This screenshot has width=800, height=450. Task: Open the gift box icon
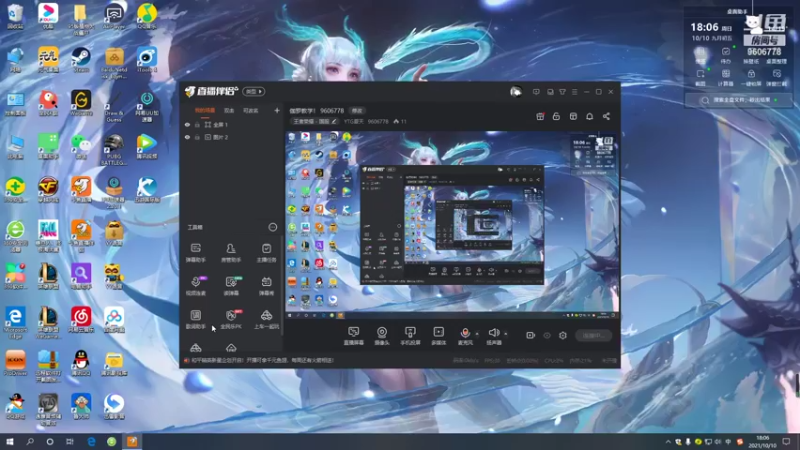[540, 116]
